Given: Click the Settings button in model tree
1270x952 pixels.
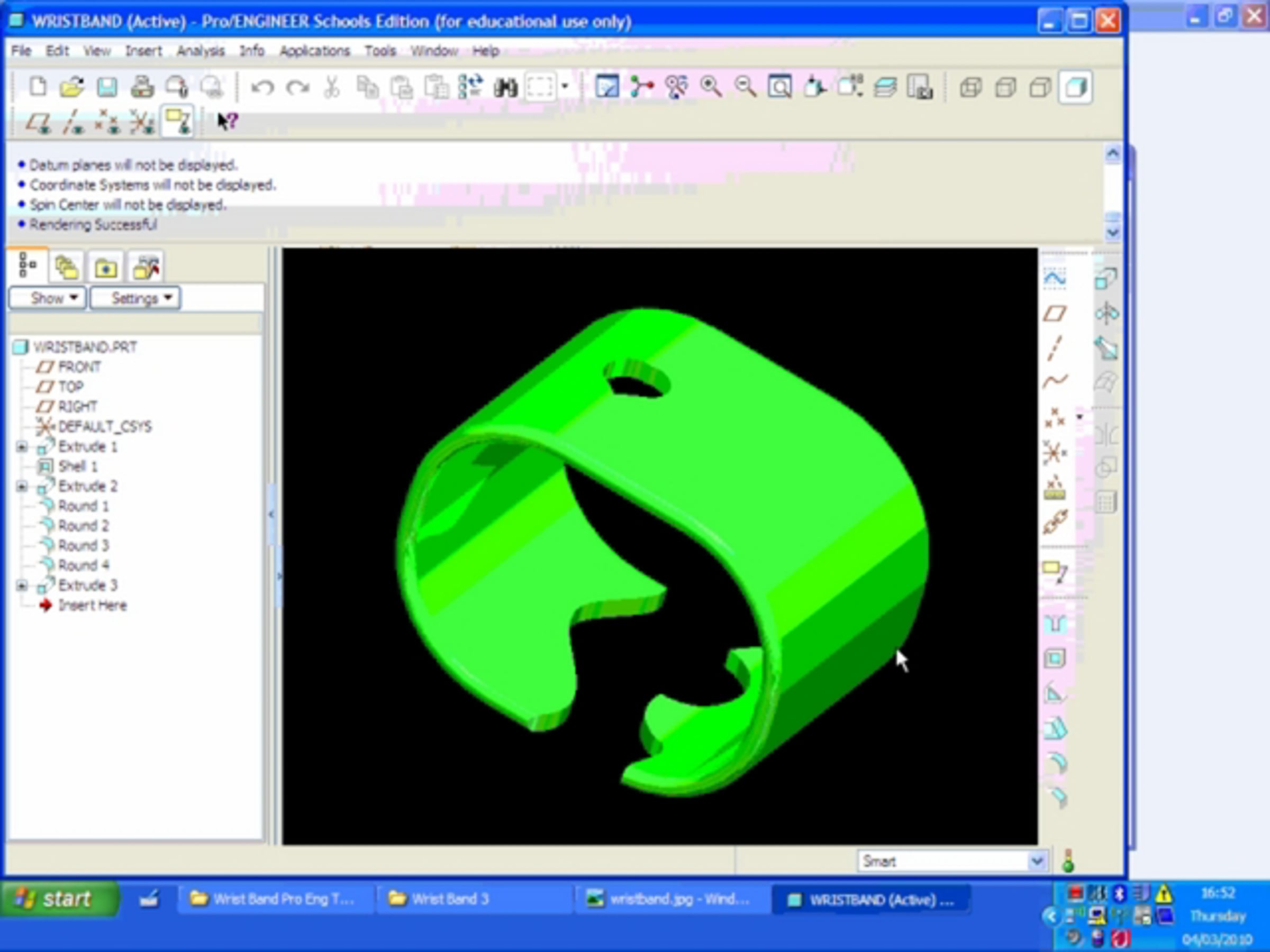Looking at the screenshot, I should (135, 298).
